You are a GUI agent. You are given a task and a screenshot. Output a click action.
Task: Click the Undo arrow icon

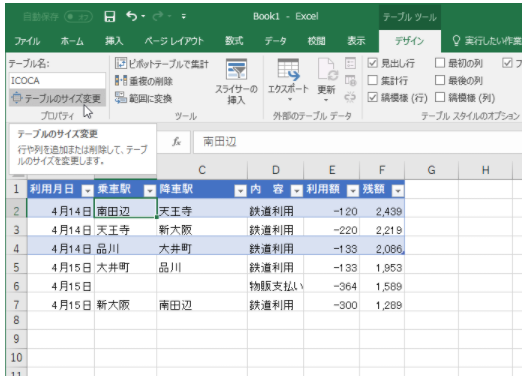click(x=132, y=16)
